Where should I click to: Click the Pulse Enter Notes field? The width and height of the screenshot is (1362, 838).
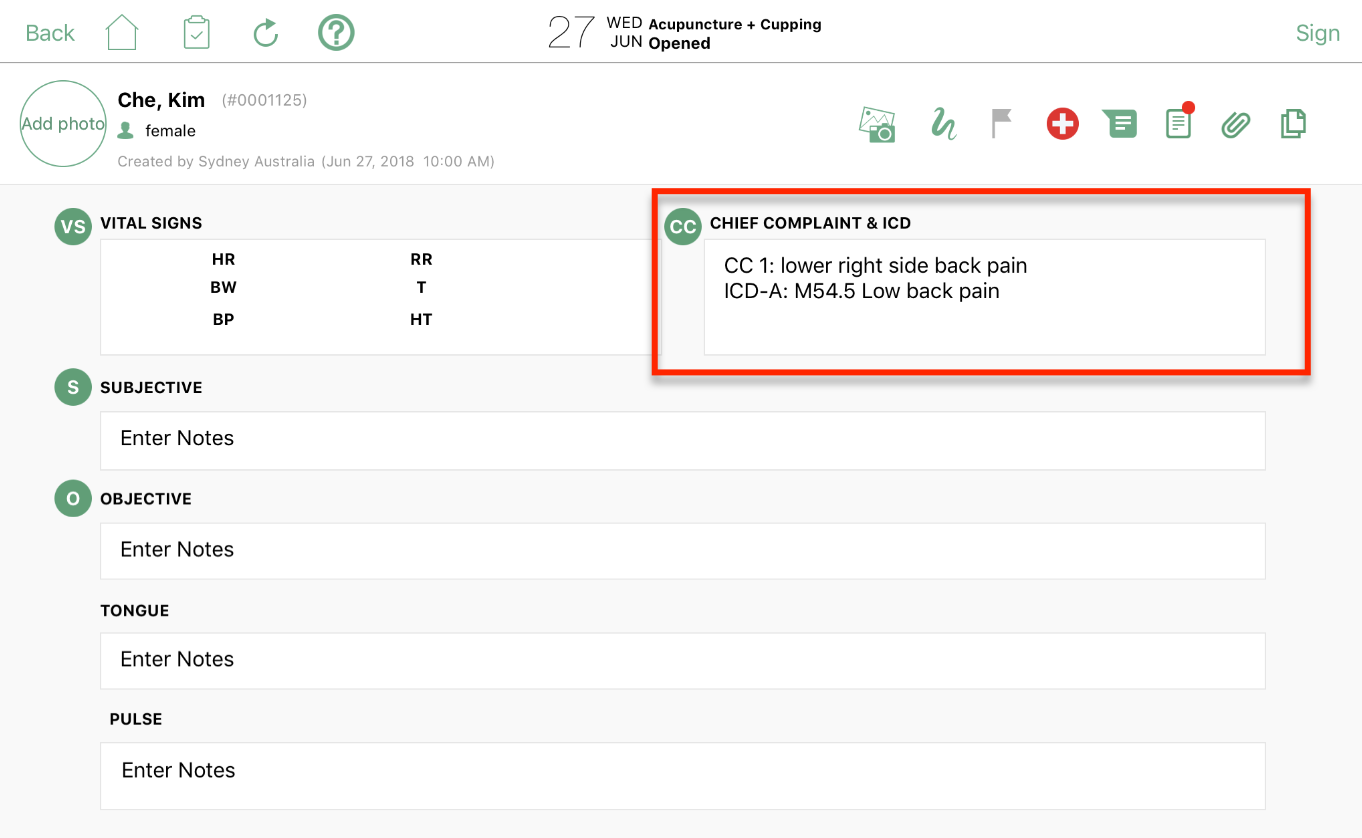tap(682, 771)
